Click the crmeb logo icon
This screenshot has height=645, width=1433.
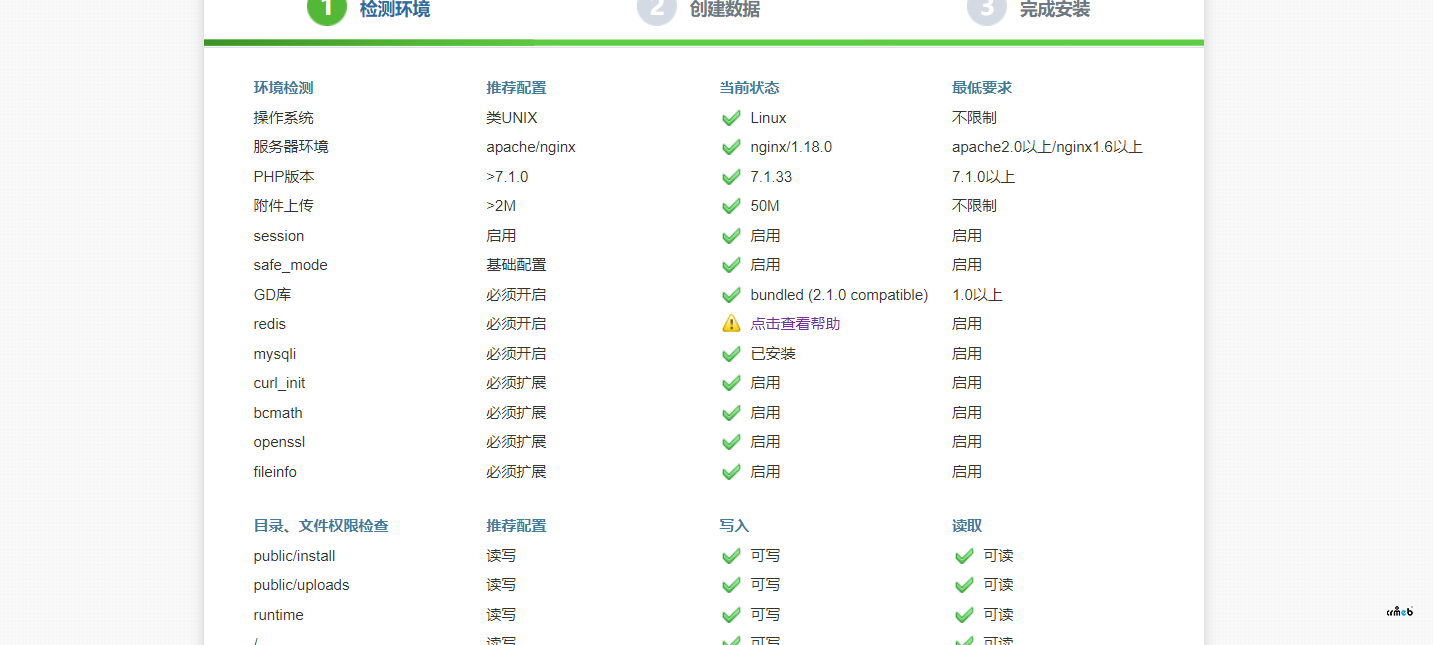[1399, 611]
